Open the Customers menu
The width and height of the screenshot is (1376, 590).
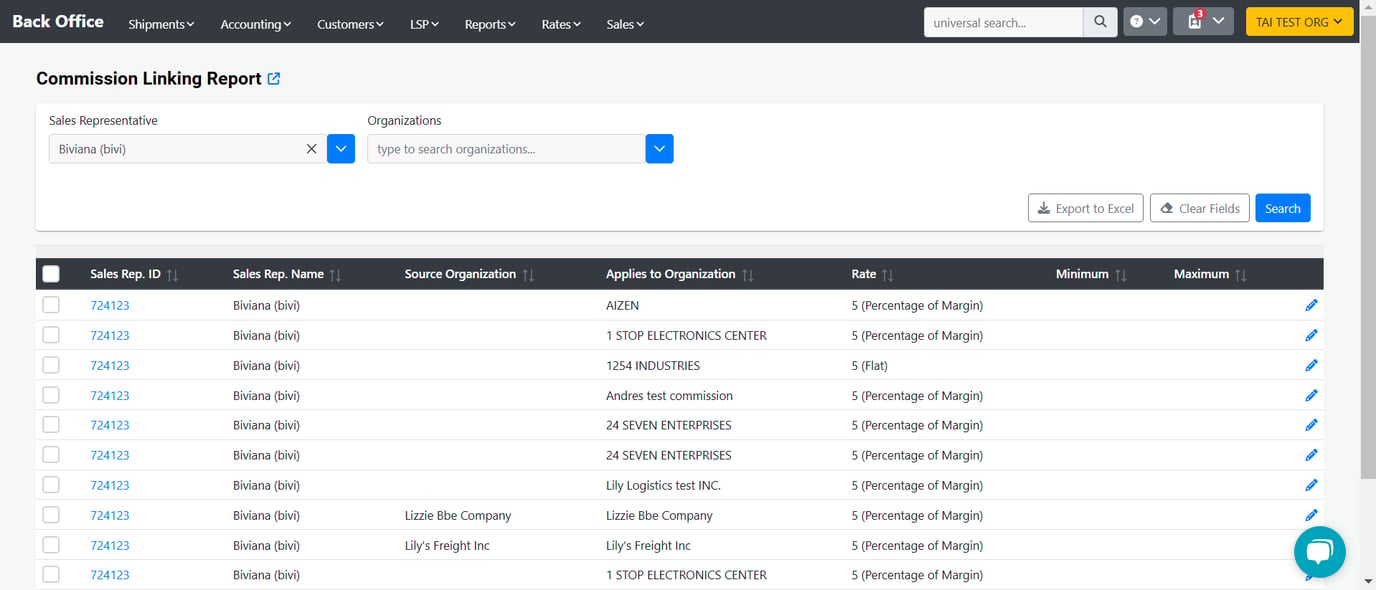tap(350, 24)
